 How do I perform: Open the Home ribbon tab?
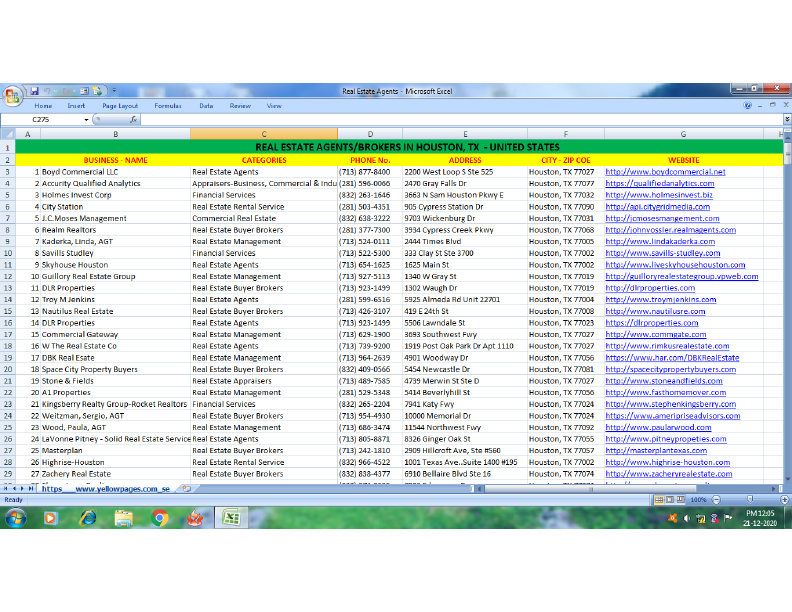click(43, 106)
